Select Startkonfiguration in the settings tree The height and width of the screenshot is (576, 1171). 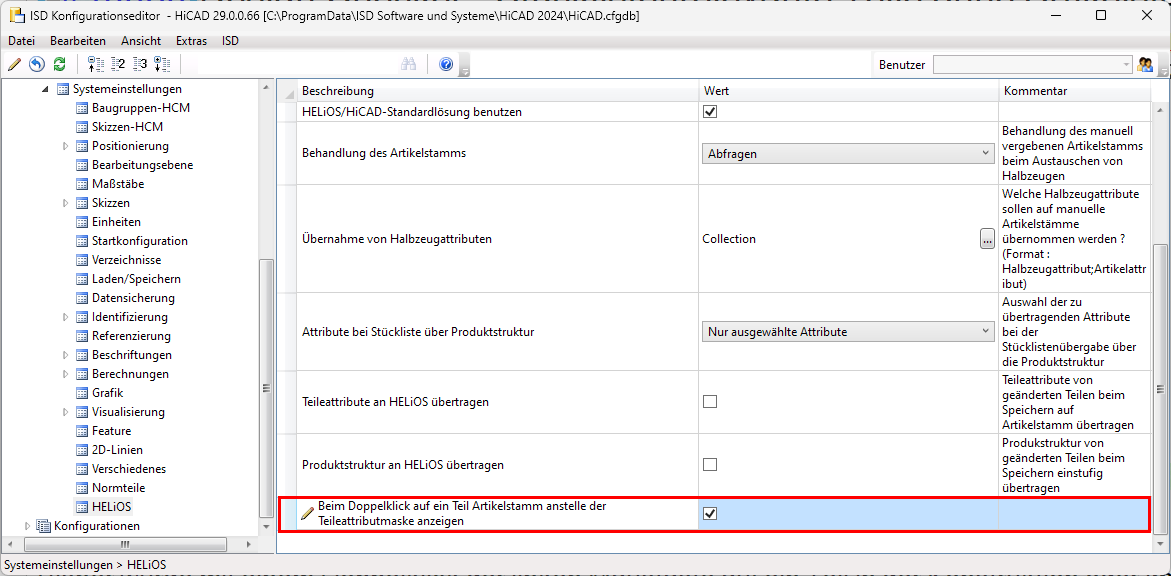[x=139, y=241]
